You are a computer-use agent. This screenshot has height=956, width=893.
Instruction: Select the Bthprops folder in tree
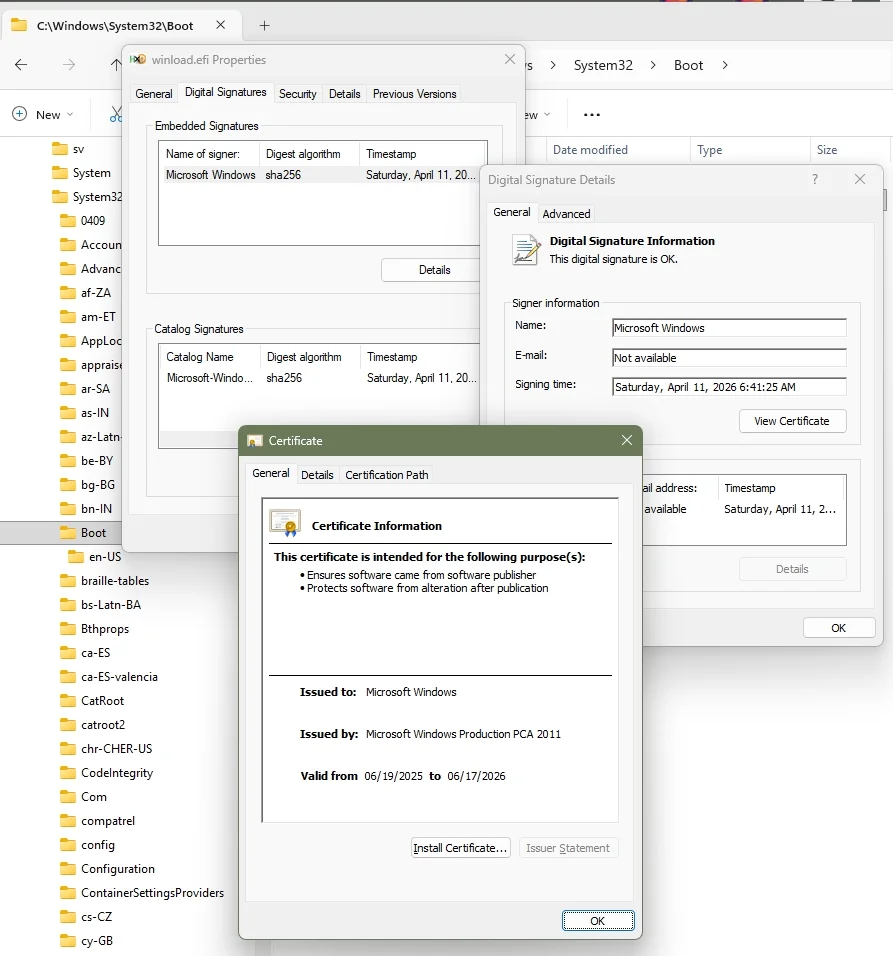(104, 629)
